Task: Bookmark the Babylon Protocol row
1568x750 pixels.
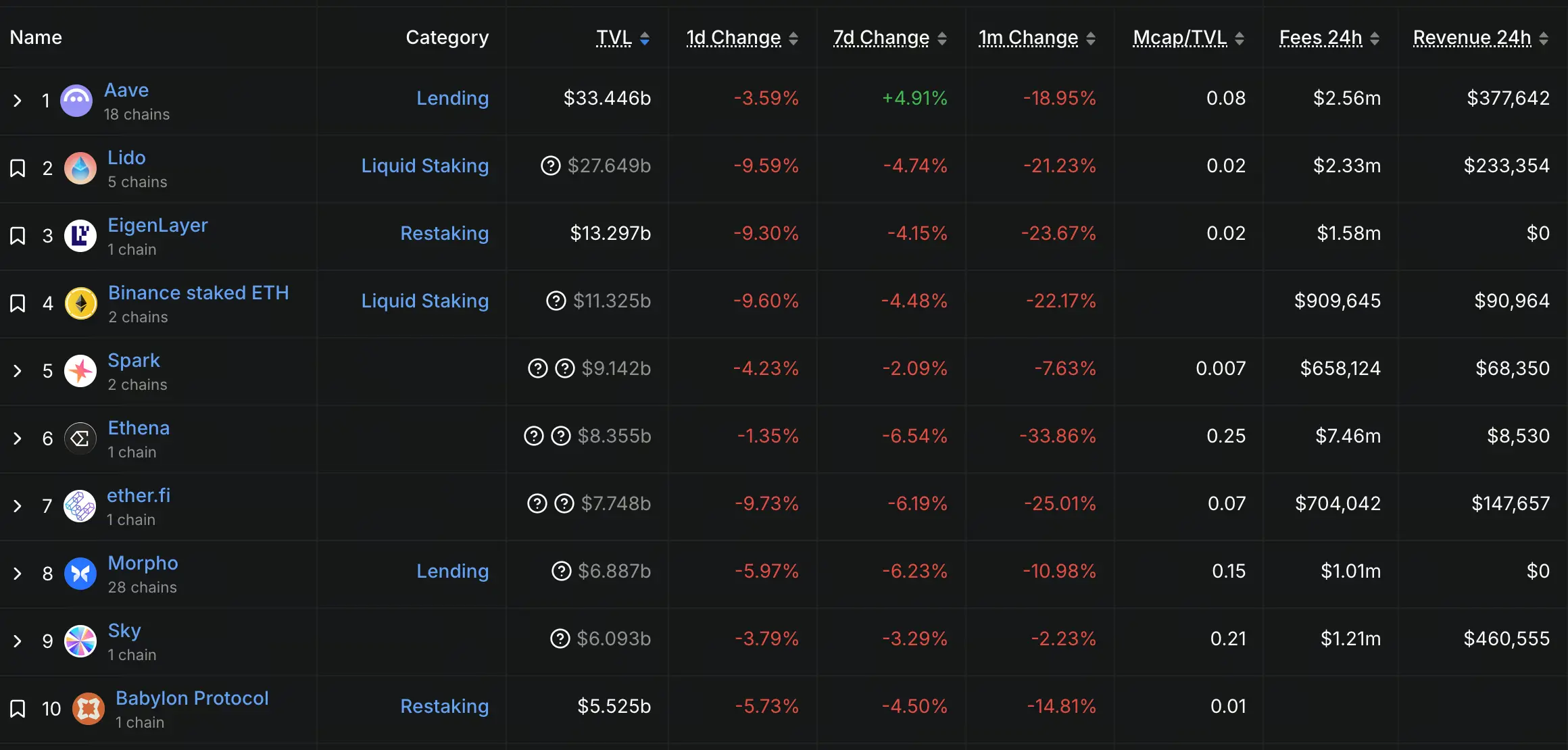Action: tap(17, 708)
